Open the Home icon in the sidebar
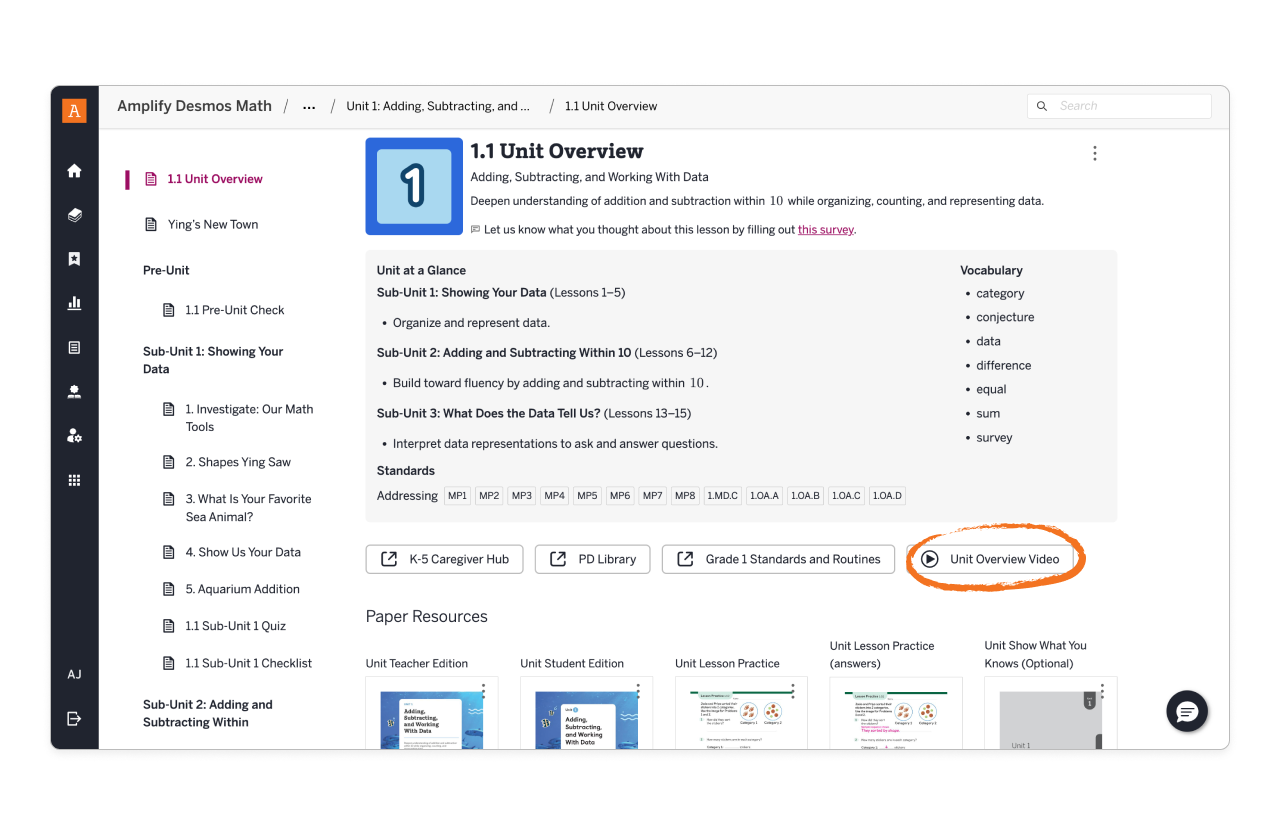This screenshot has height=836, width=1280. [x=74, y=171]
